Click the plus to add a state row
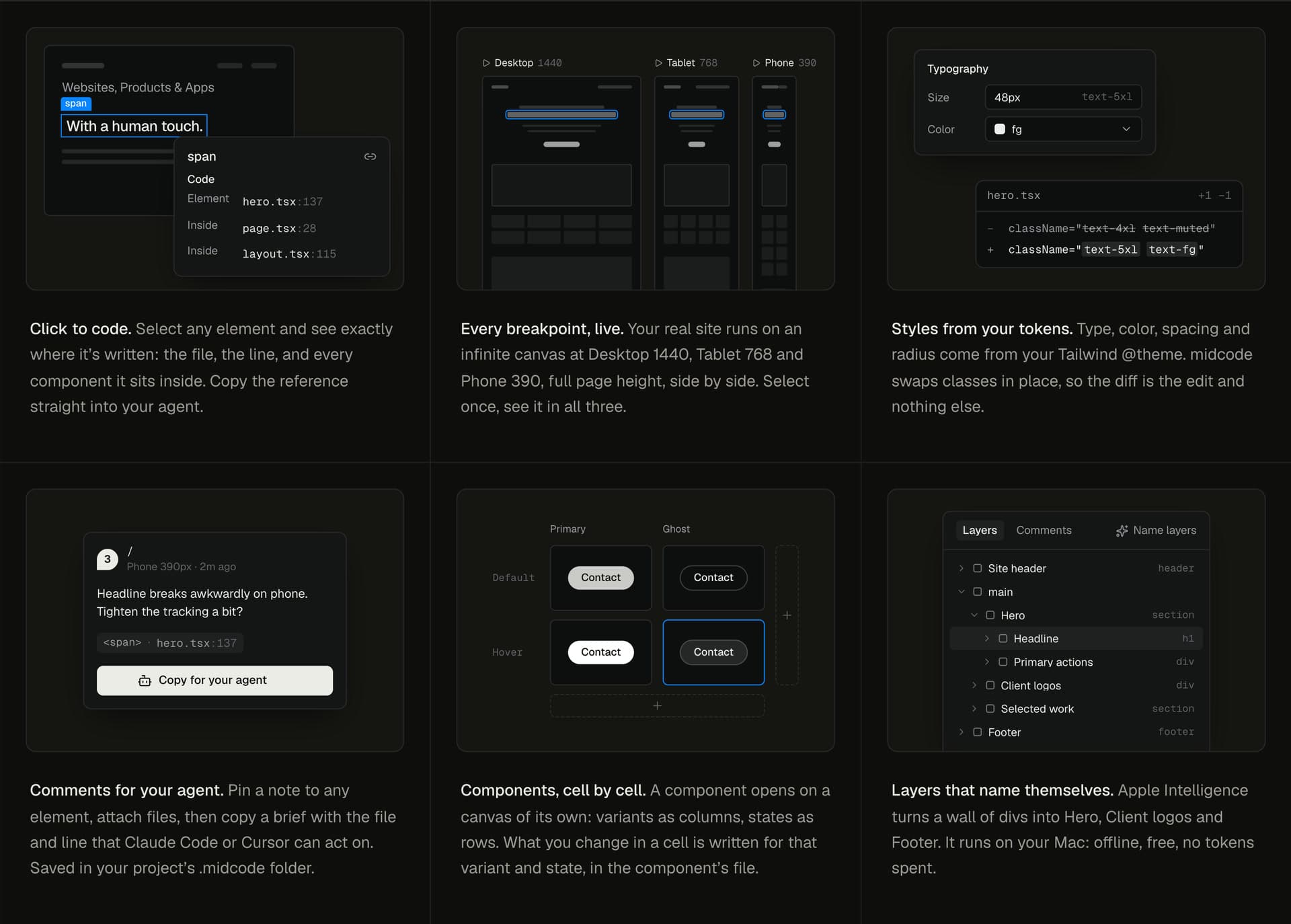Screen dimensions: 1291x924 tap(657, 705)
